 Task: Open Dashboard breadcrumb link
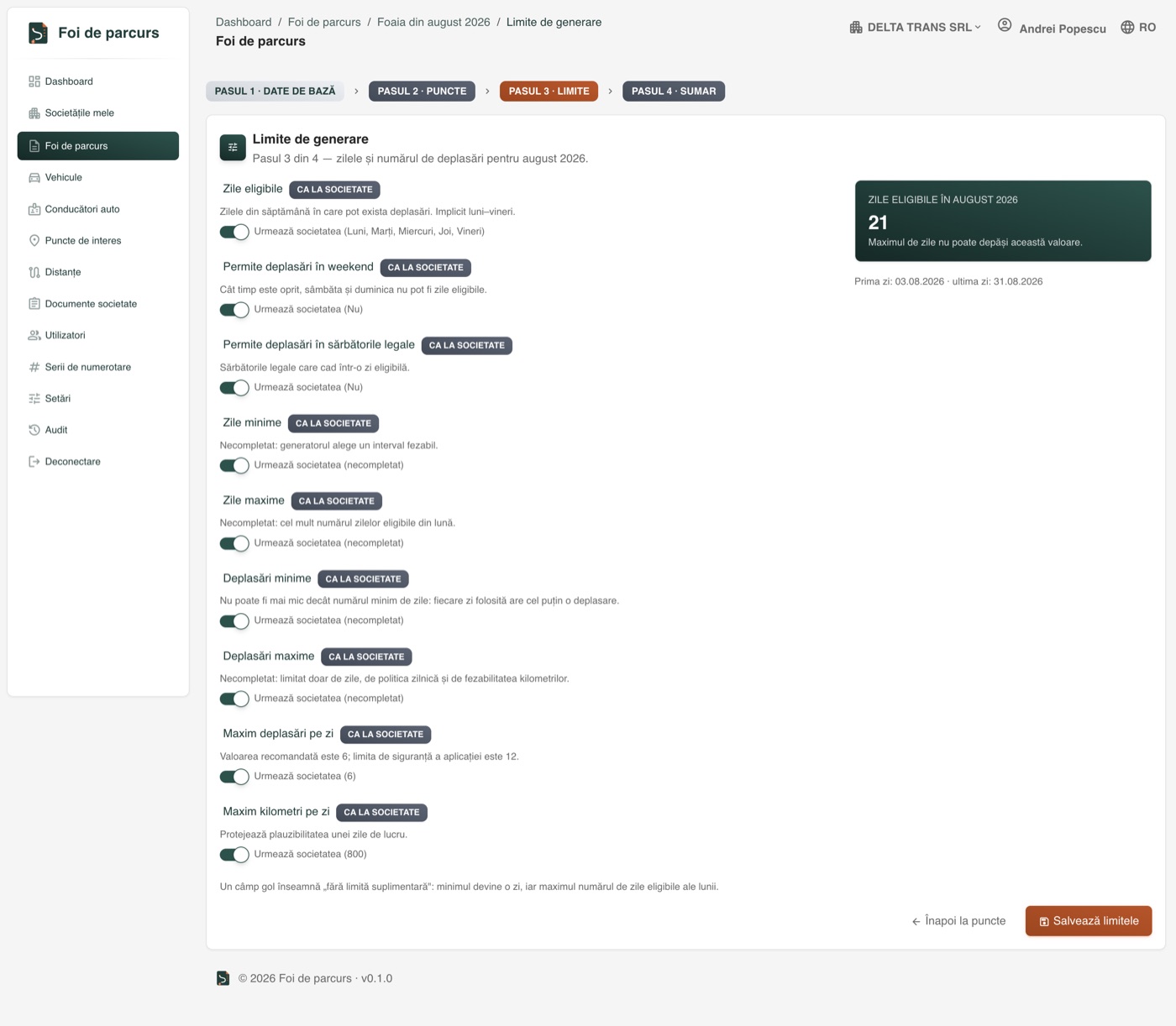click(x=244, y=22)
